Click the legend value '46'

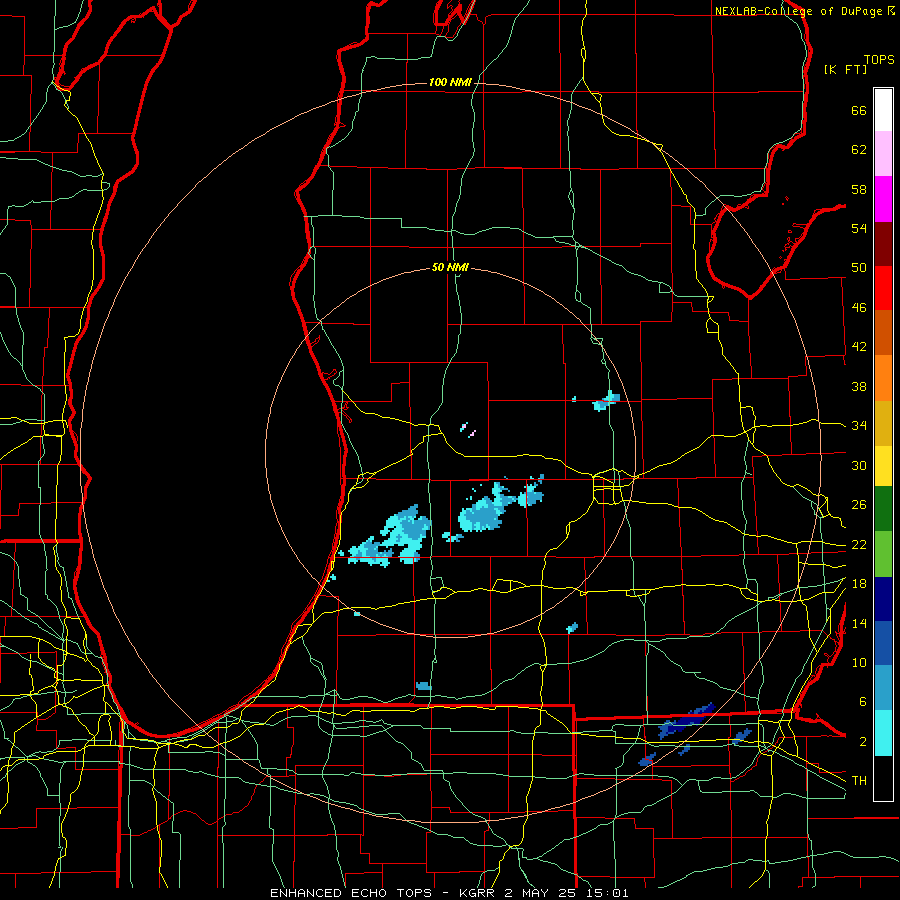[859, 308]
